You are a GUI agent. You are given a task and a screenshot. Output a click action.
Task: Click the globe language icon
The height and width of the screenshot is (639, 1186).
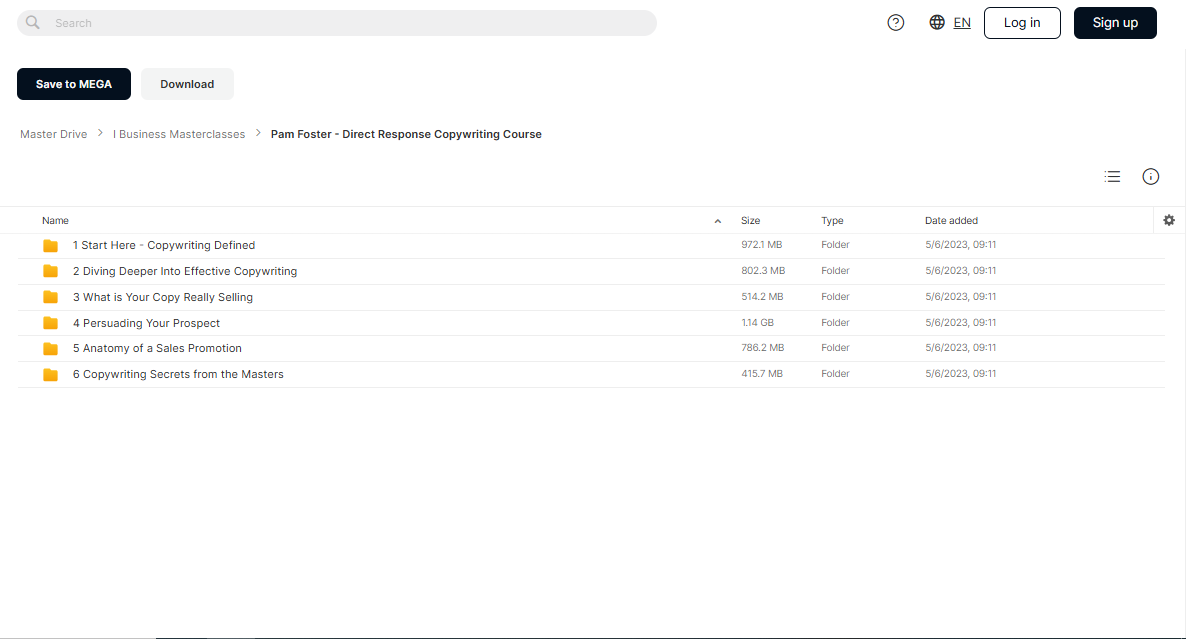(x=937, y=23)
